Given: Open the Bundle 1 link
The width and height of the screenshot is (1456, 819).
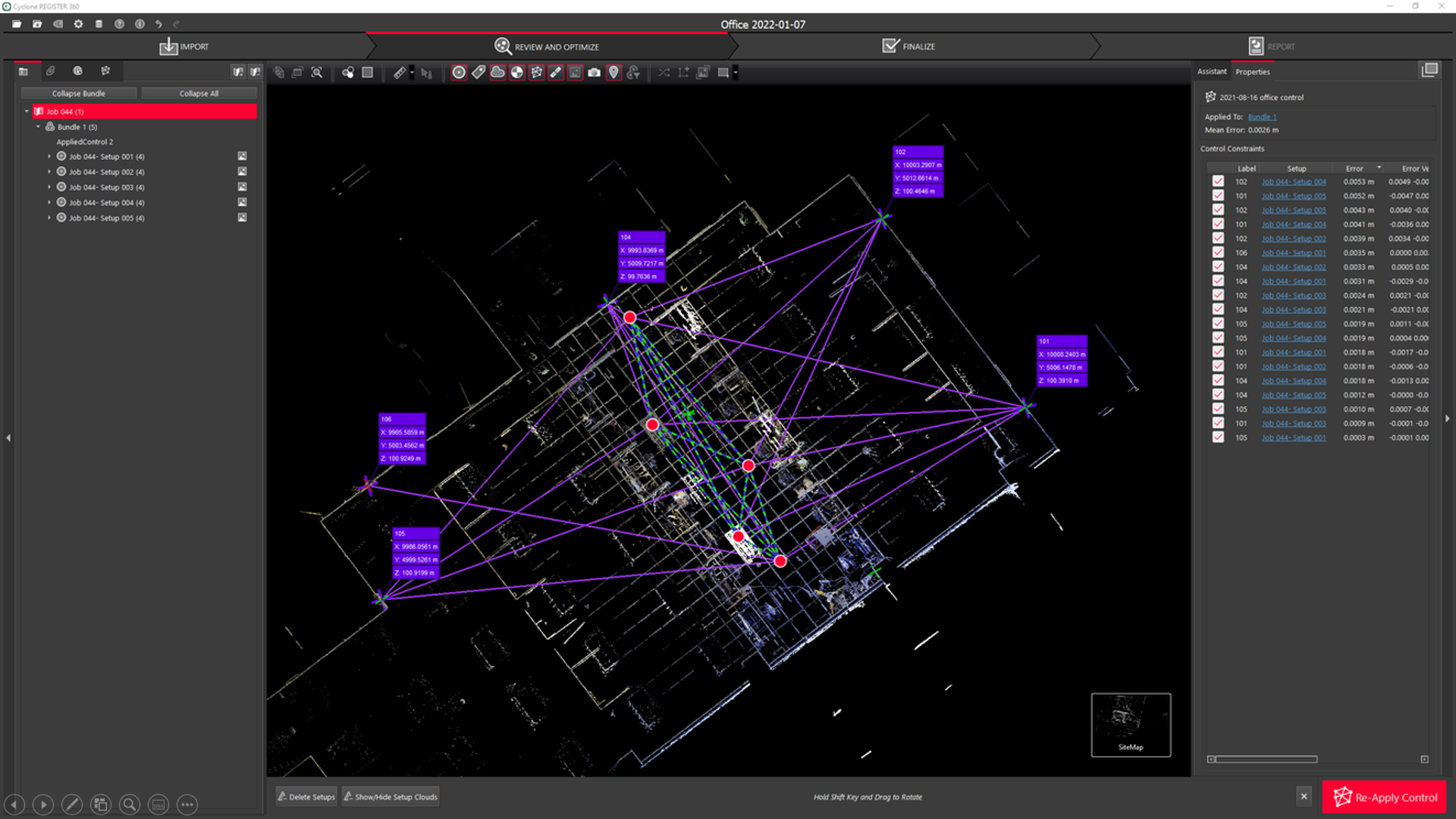Looking at the screenshot, I should coord(1262,117).
